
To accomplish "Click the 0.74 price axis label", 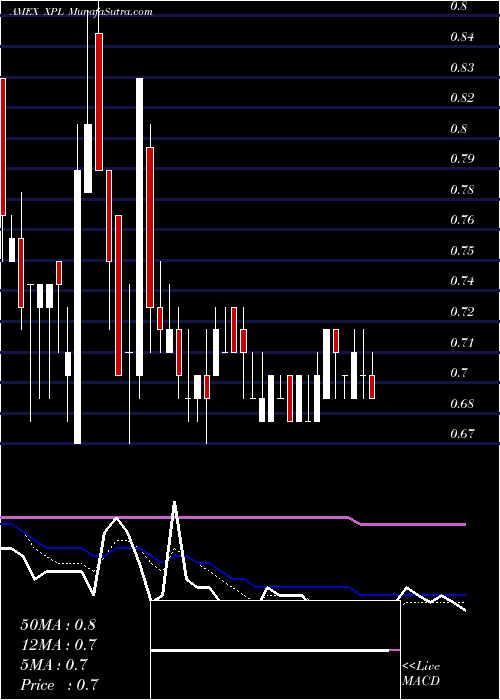I will coord(462,281).
